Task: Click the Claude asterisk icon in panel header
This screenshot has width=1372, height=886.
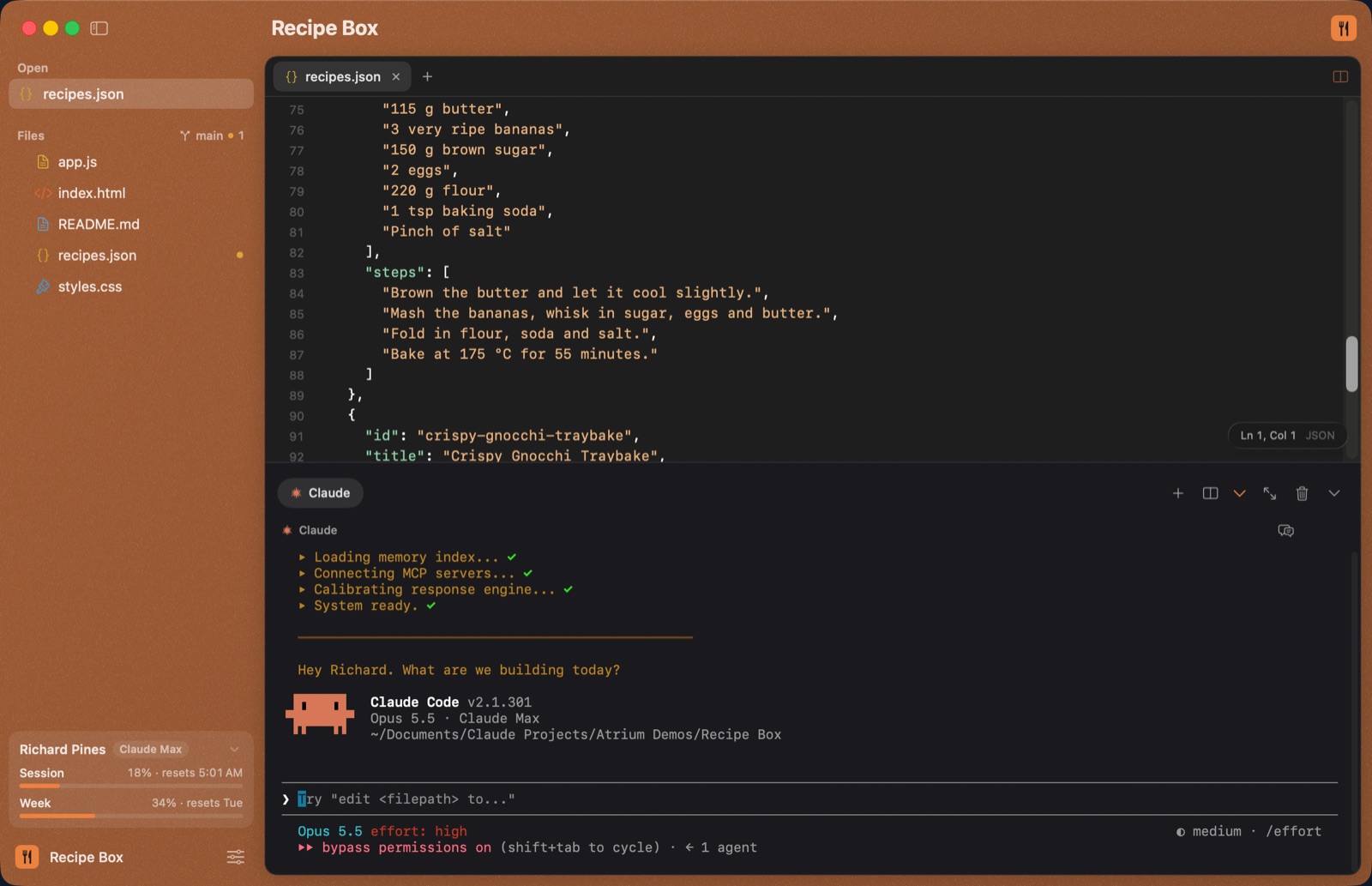Action: point(287,530)
